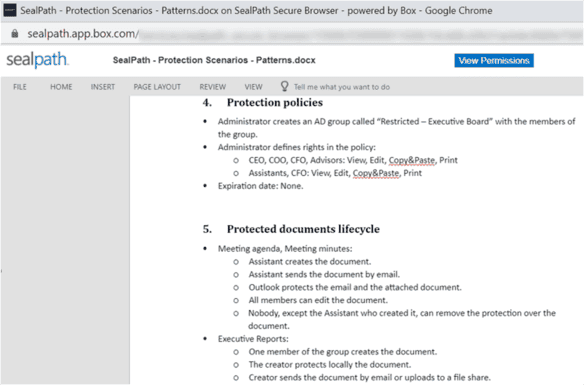Open the REVIEW tab
This screenshot has height=385, width=584.
[213, 87]
